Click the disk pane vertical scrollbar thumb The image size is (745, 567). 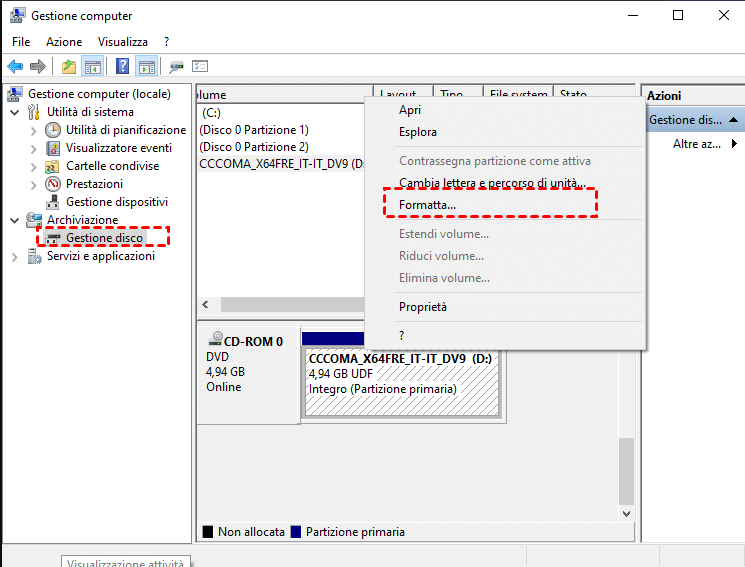tap(626, 471)
